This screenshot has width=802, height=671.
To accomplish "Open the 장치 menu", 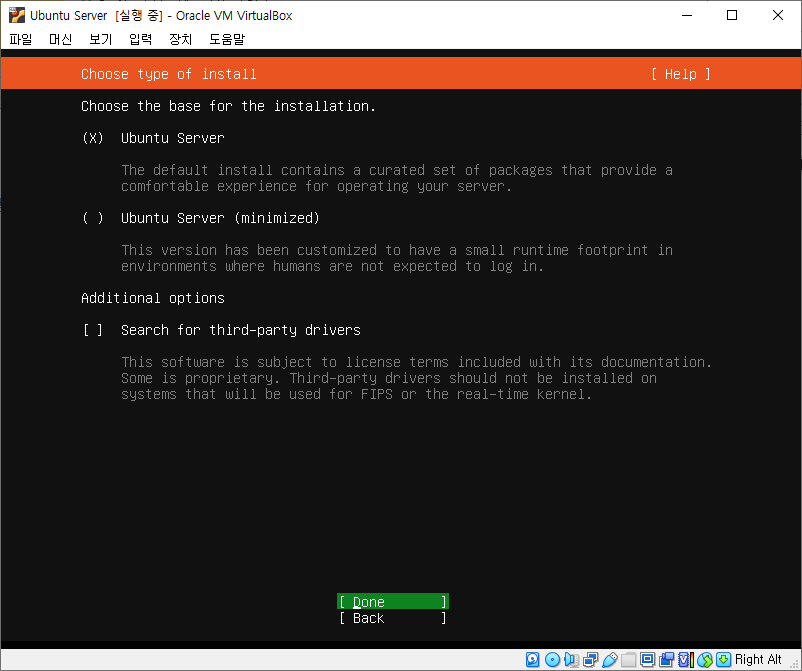I will (x=181, y=39).
